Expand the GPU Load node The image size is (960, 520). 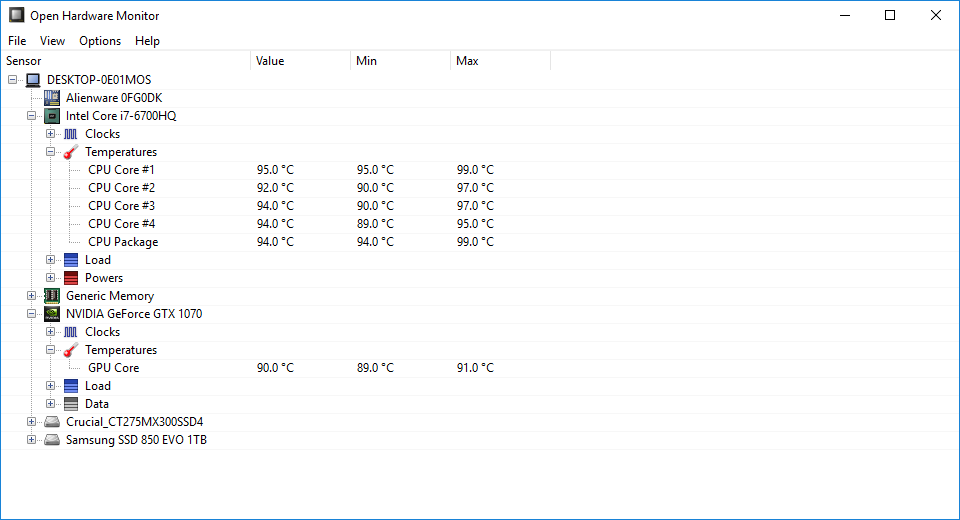[x=51, y=386]
